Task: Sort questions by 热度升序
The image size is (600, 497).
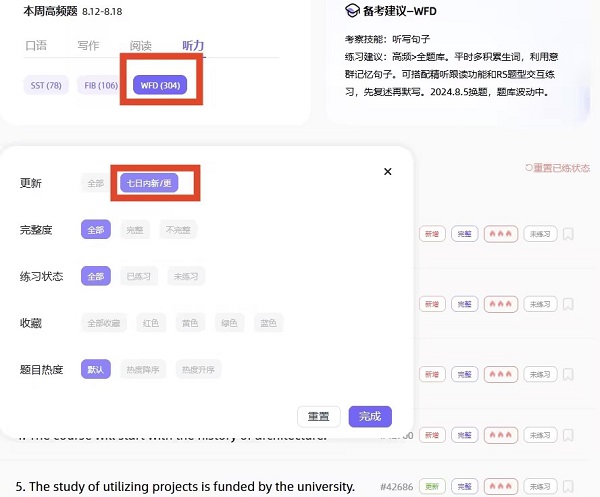Action: coord(198,369)
